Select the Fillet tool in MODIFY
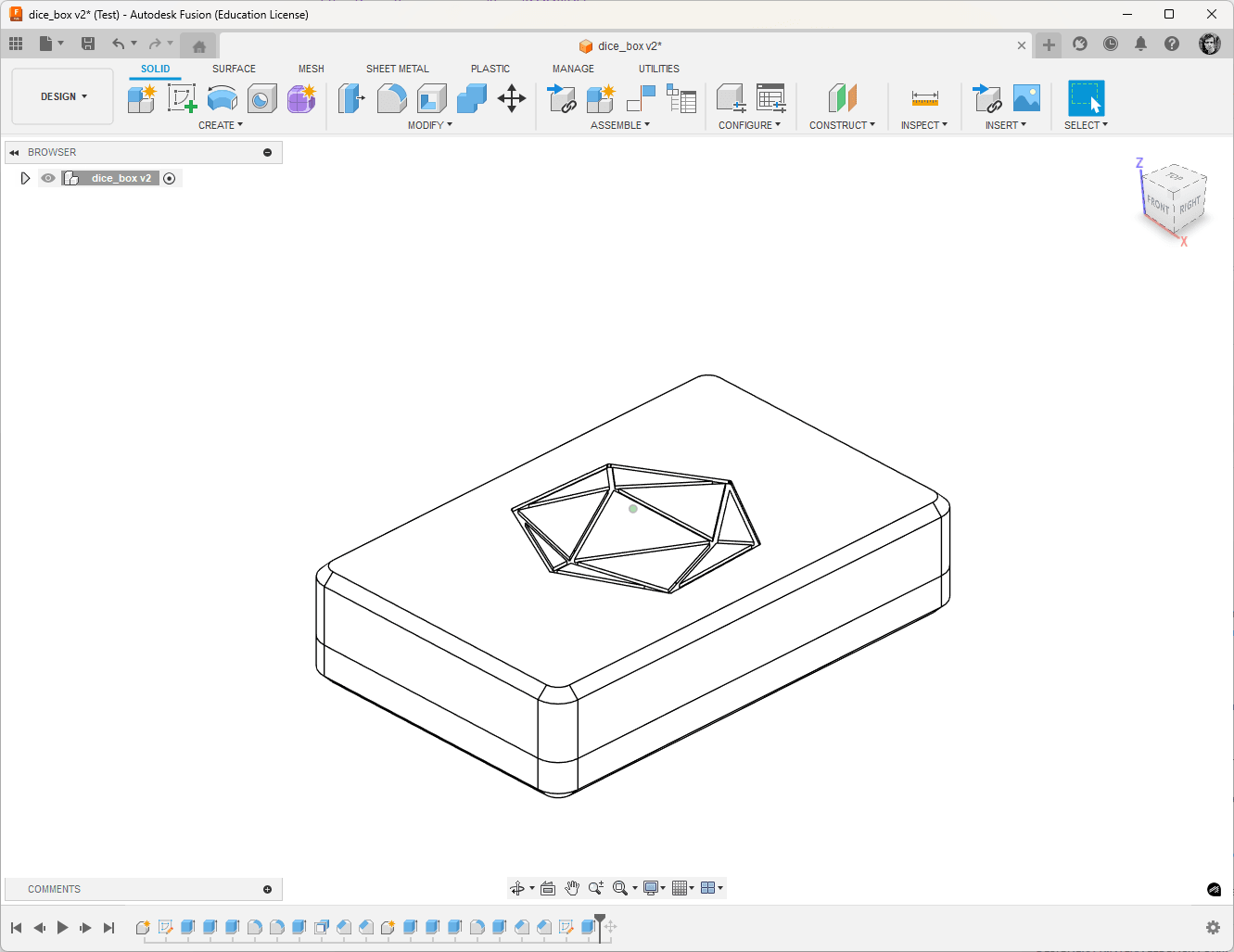 click(x=391, y=98)
